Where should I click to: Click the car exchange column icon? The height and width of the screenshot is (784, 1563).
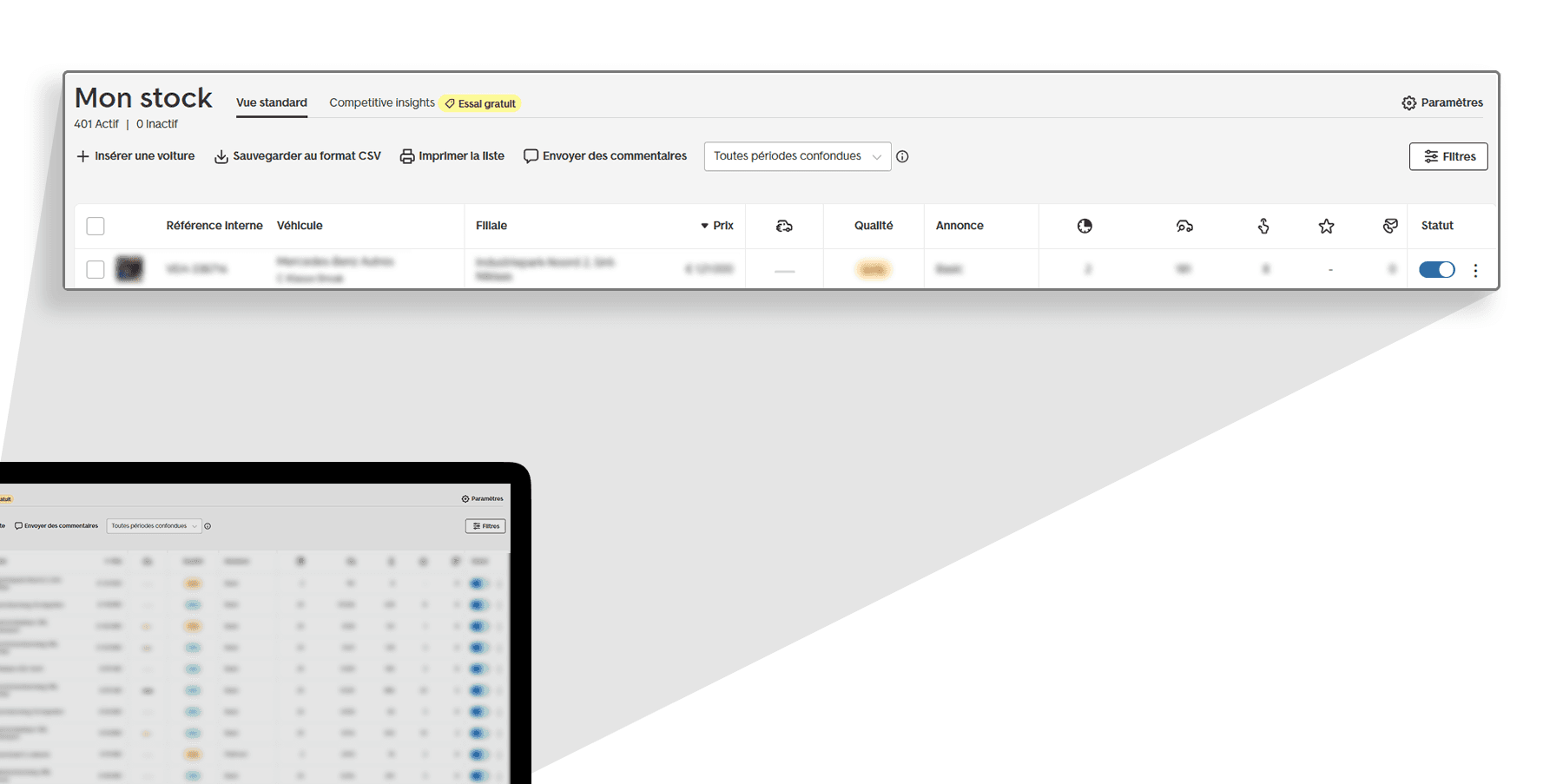[784, 226]
